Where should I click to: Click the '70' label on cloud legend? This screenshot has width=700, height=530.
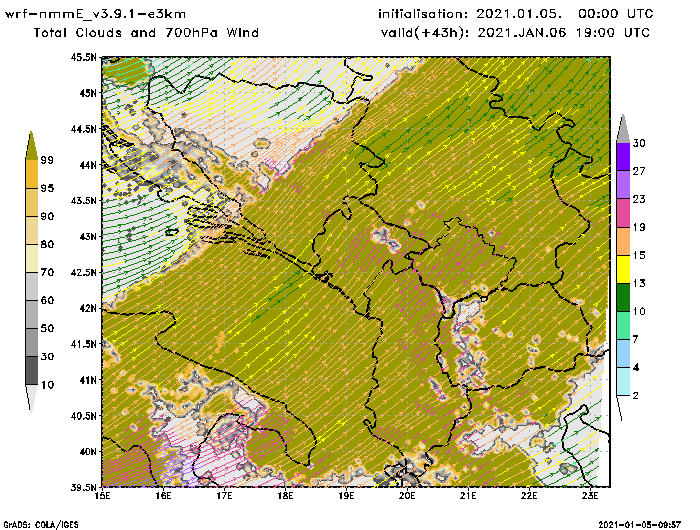coord(47,272)
